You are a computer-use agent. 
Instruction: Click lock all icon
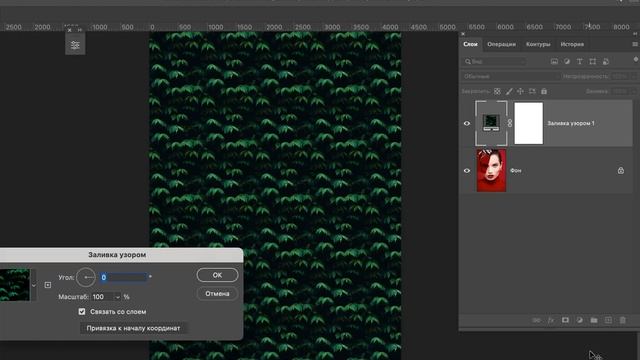(544, 91)
